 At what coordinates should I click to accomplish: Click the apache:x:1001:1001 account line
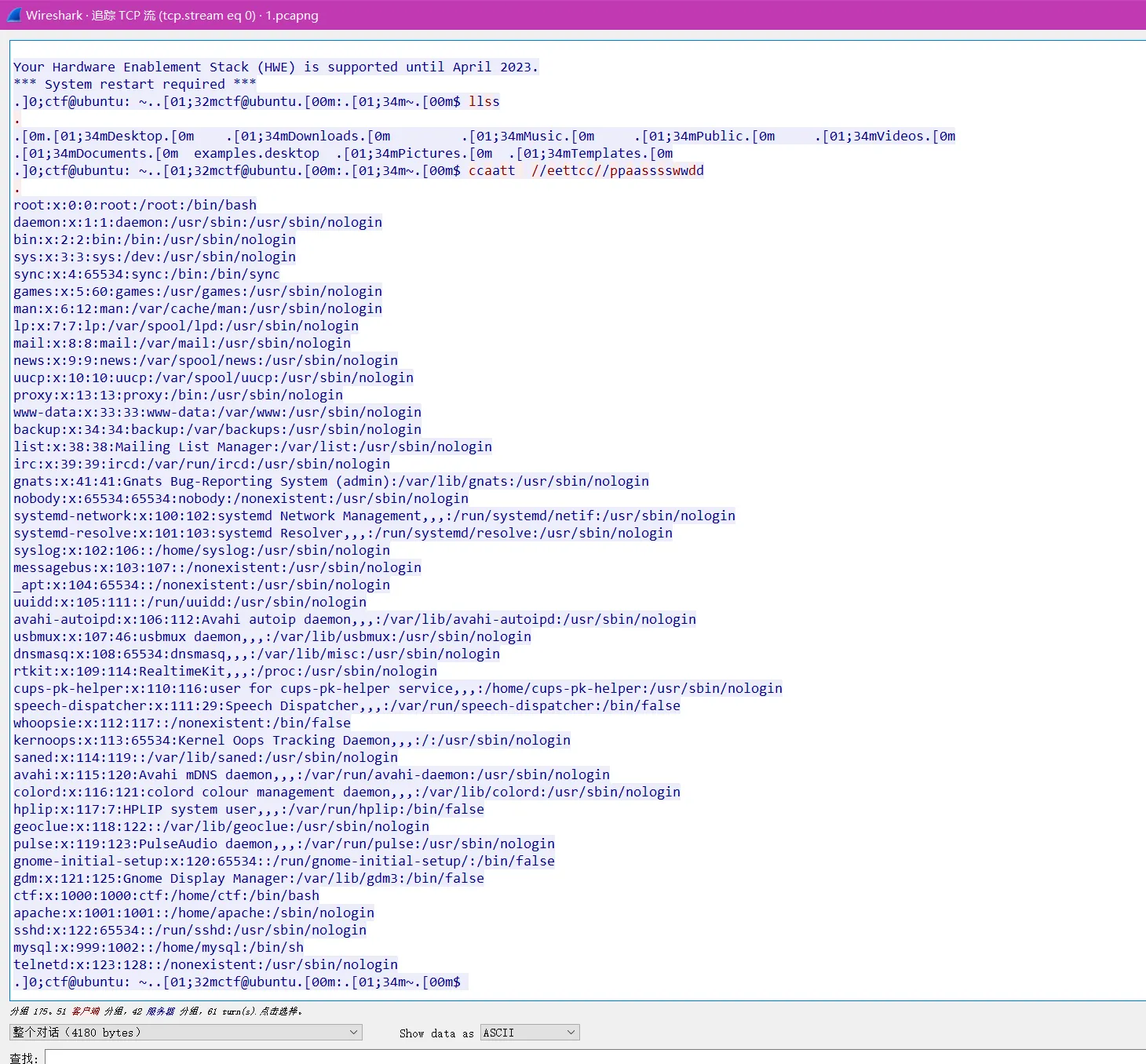[193, 913]
